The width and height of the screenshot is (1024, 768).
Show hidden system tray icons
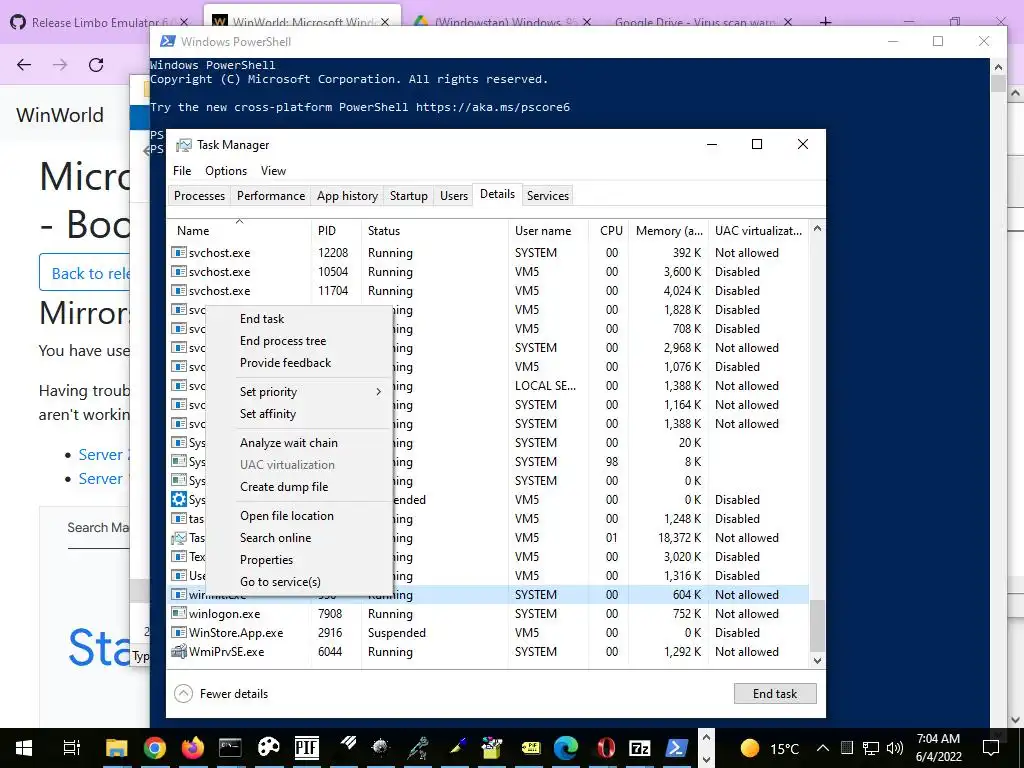(823, 748)
